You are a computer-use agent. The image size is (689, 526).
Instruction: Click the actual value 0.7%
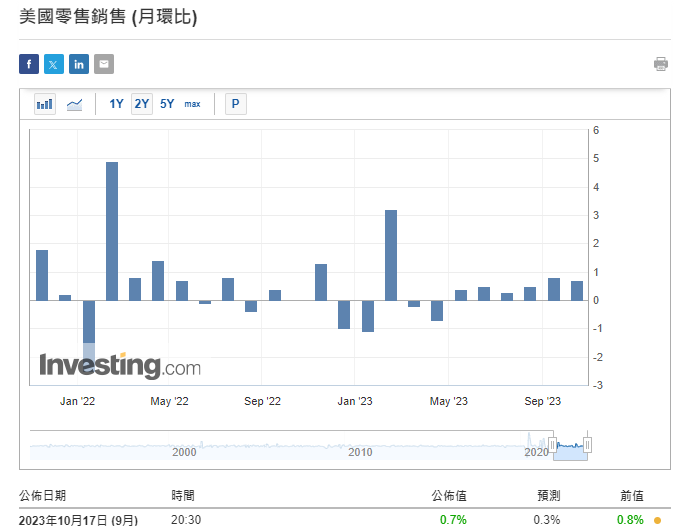pos(453,520)
